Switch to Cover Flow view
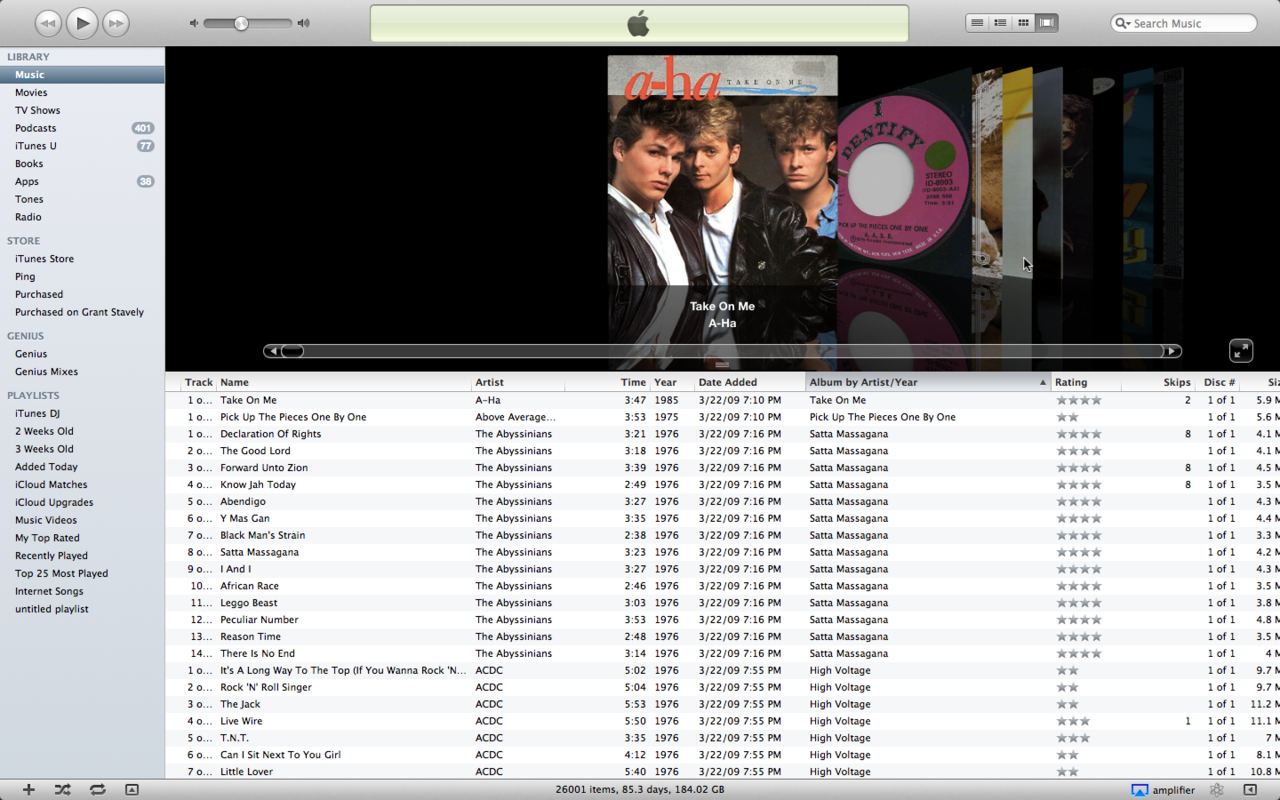The height and width of the screenshot is (800, 1280). pyautogui.click(x=1047, y=23)
